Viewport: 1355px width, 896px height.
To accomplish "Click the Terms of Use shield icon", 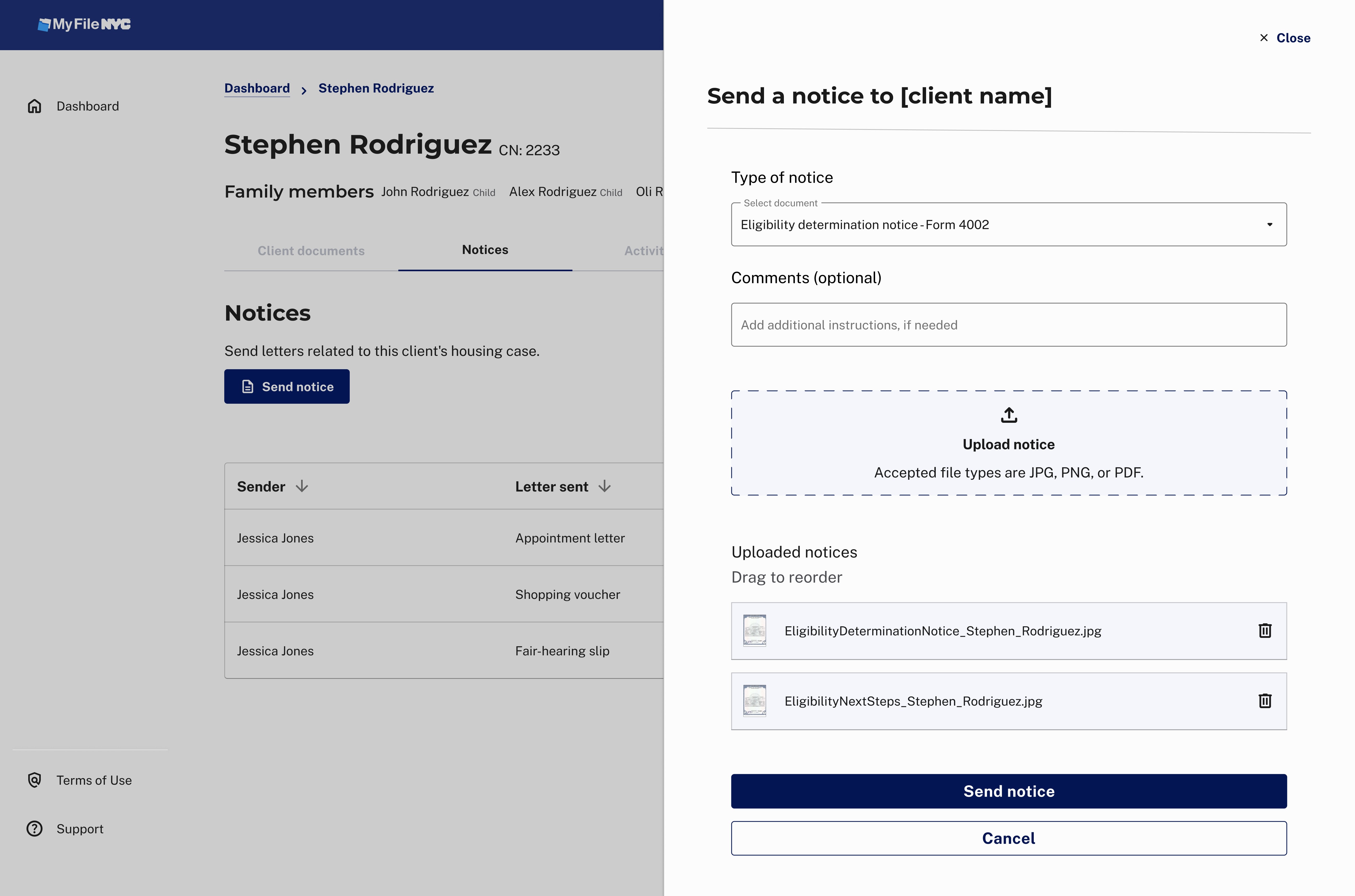I will (34, 780).
